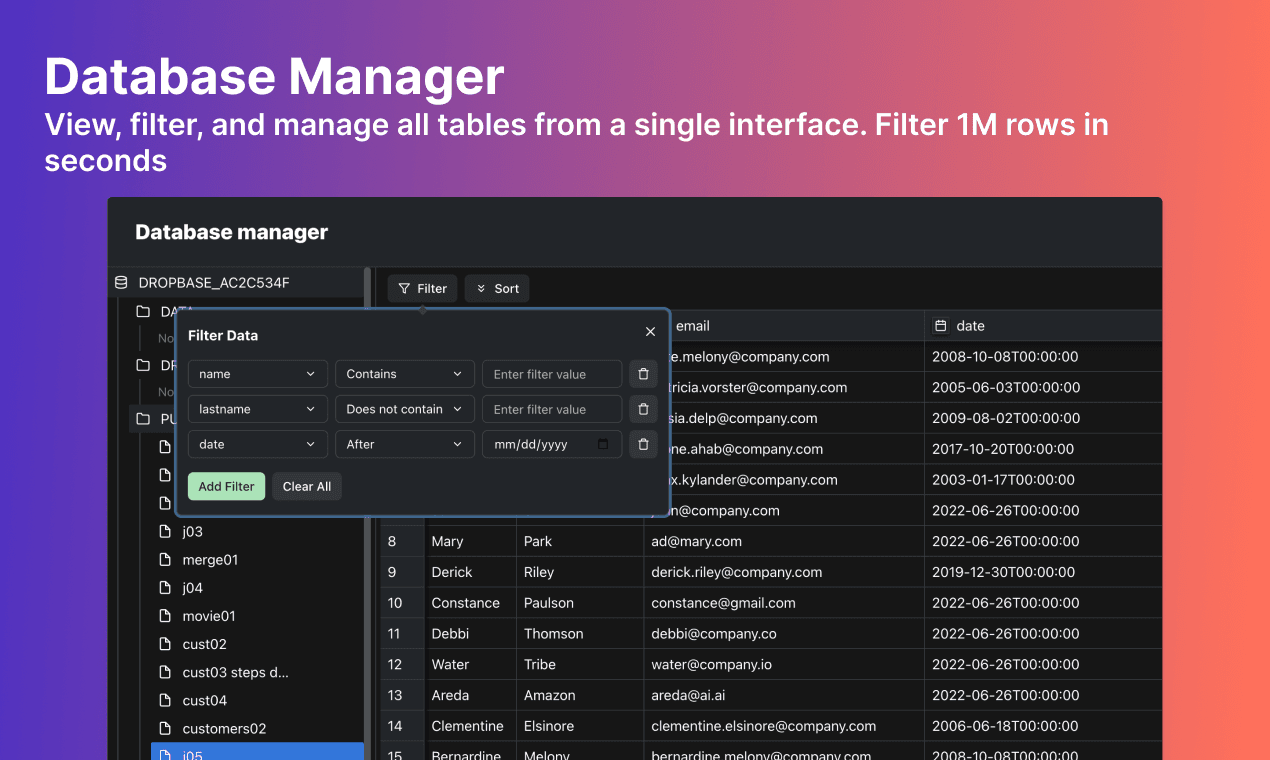
Task: Select the movie01 table in the tree
Action: (257, 616)
